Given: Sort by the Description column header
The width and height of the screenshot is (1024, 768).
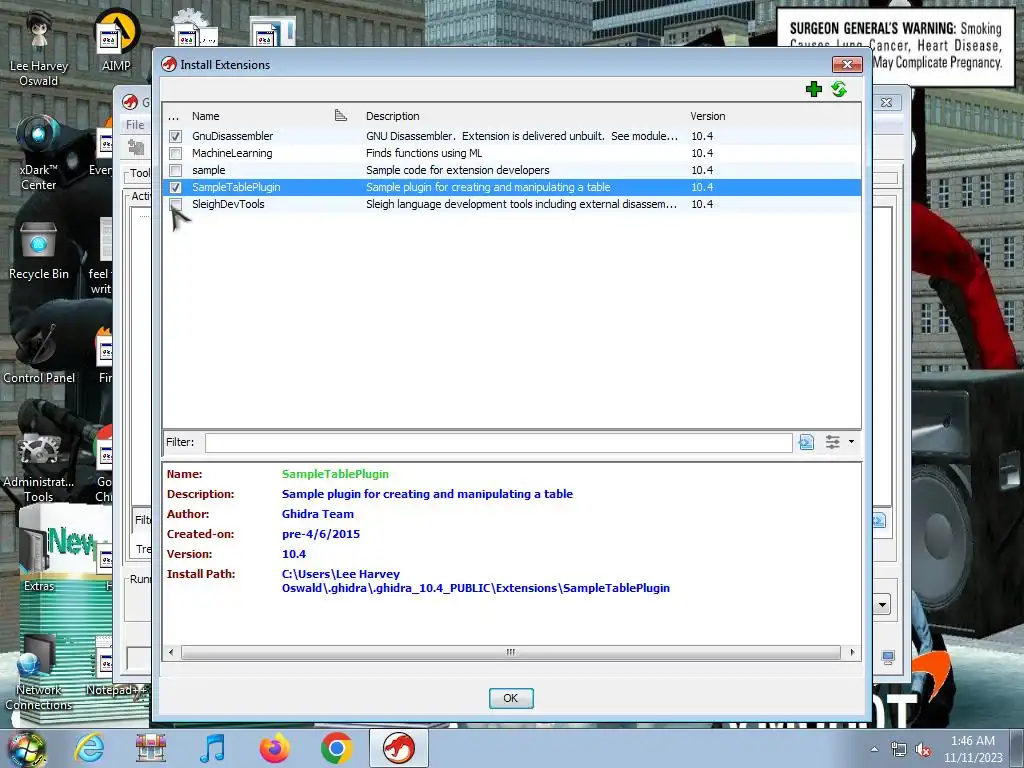Looking at the screenshot, I should point(392,116).
